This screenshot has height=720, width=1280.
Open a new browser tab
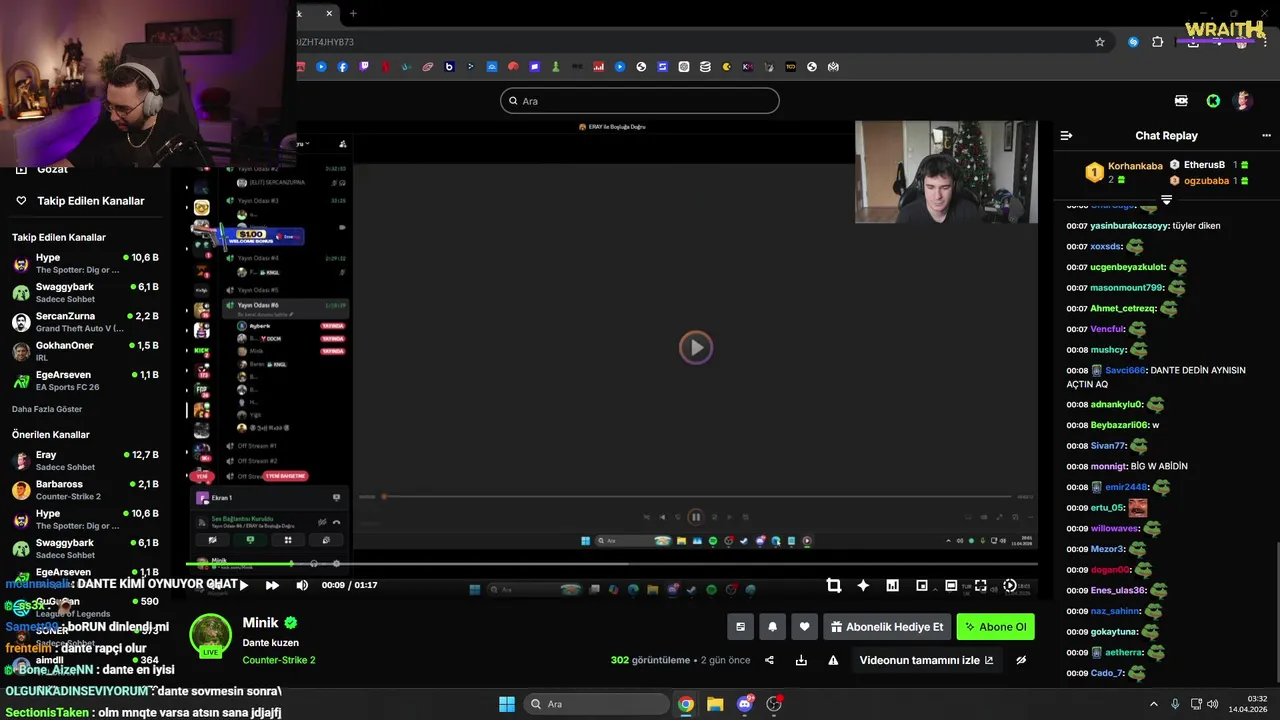tap(353, 13)
